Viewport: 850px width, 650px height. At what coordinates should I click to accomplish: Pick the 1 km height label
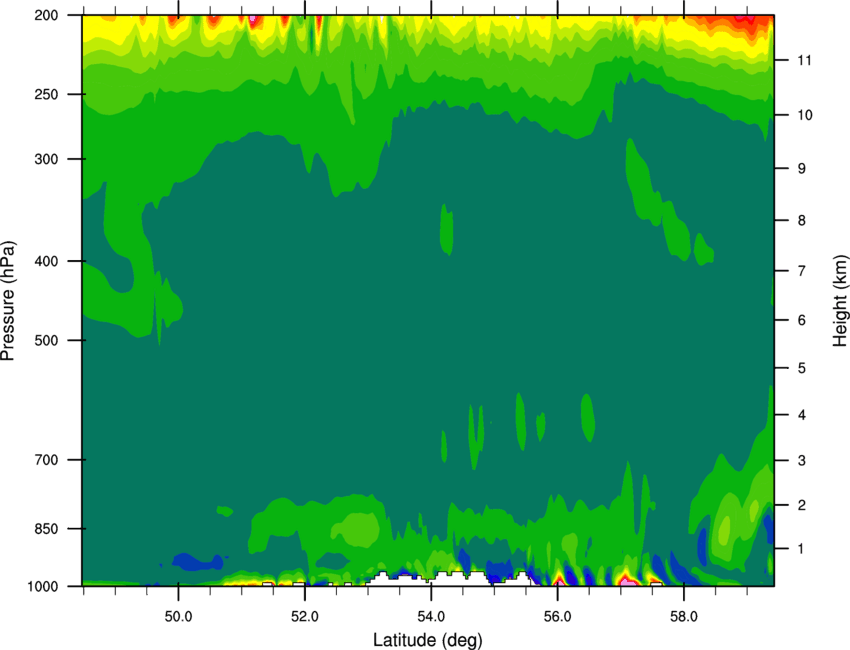click(x=802, y=549)
